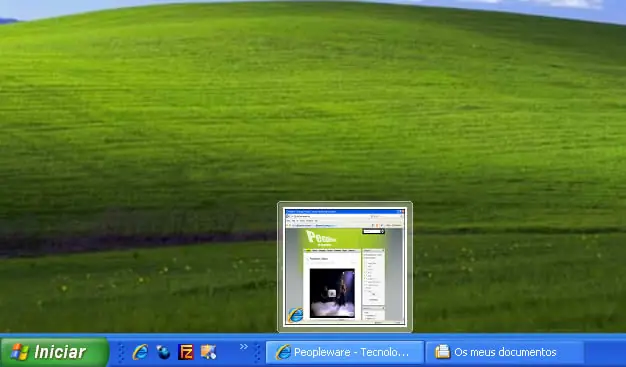Open the Iniciar start menu

[x=54, y=352]
